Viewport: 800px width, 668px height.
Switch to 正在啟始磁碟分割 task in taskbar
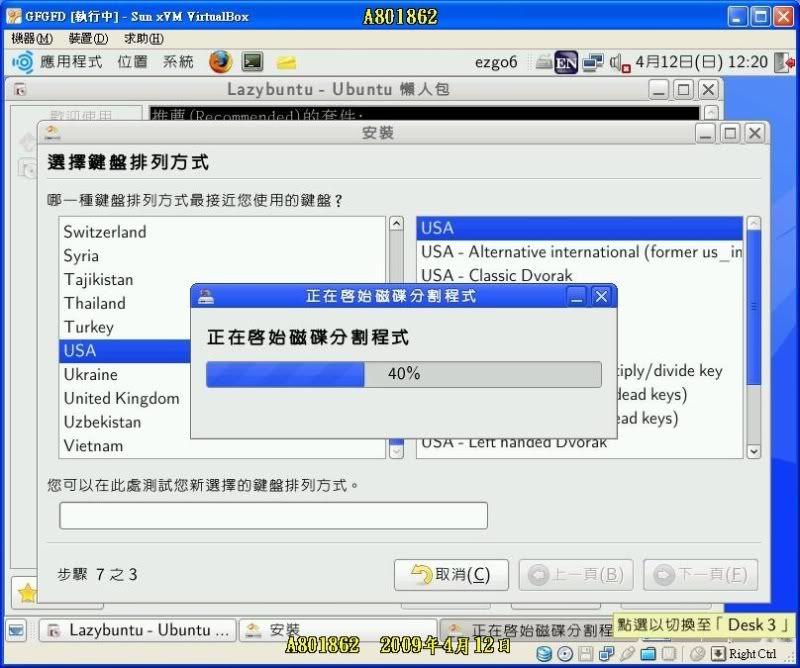(x=527, y=631)
